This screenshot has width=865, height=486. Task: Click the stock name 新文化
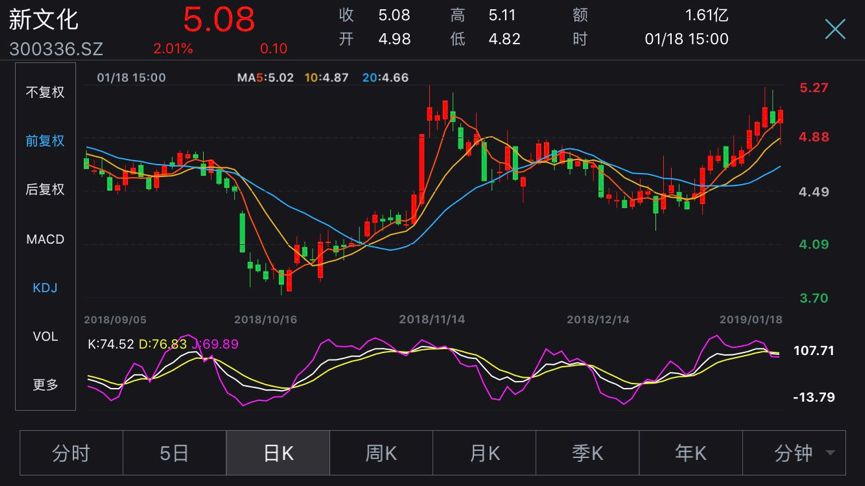tap(43, 19)
